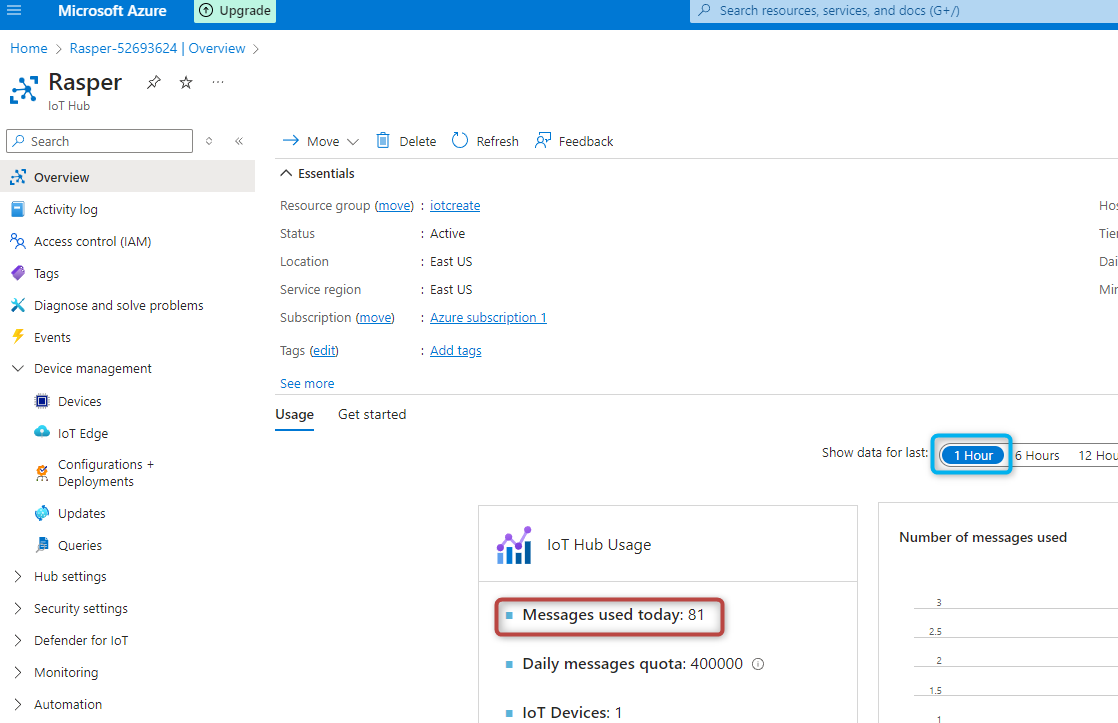Image resolution: width=1118 pixels, height=723 pixels.
Task: Open the iotcreate resource group link
Action: click(x=455, y=206)
